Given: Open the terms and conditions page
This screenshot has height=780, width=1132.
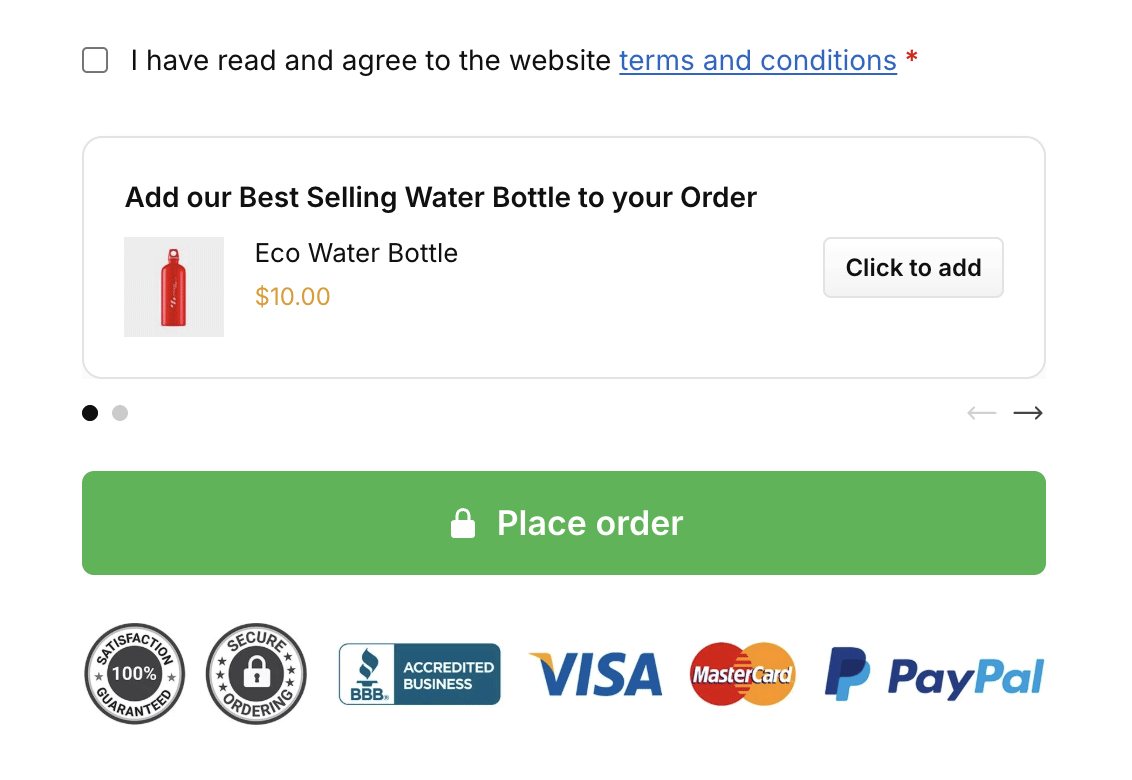Looking at the screenshot, I should click(x=757, y=60).
